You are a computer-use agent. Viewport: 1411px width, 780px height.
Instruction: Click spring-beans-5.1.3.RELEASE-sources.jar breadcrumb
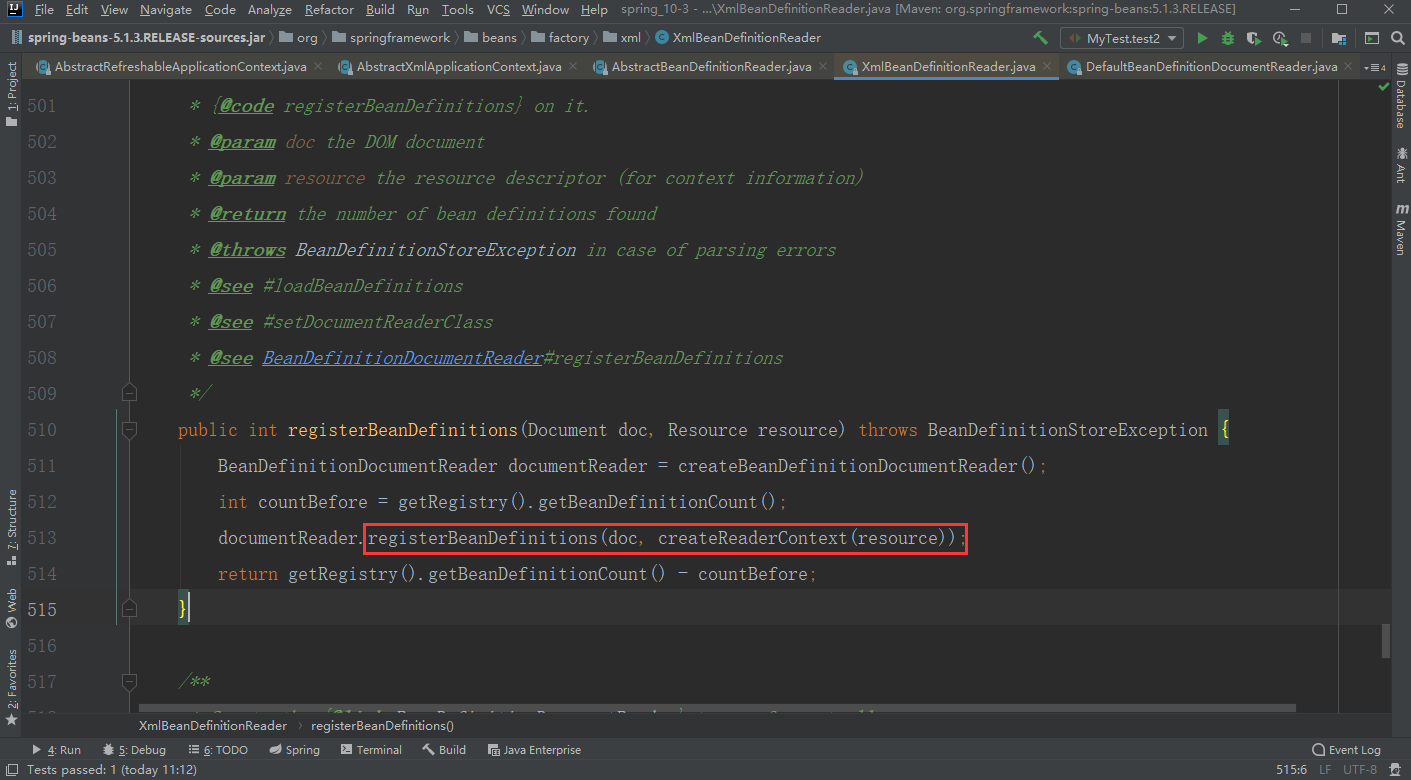click(x=138, y=38)
